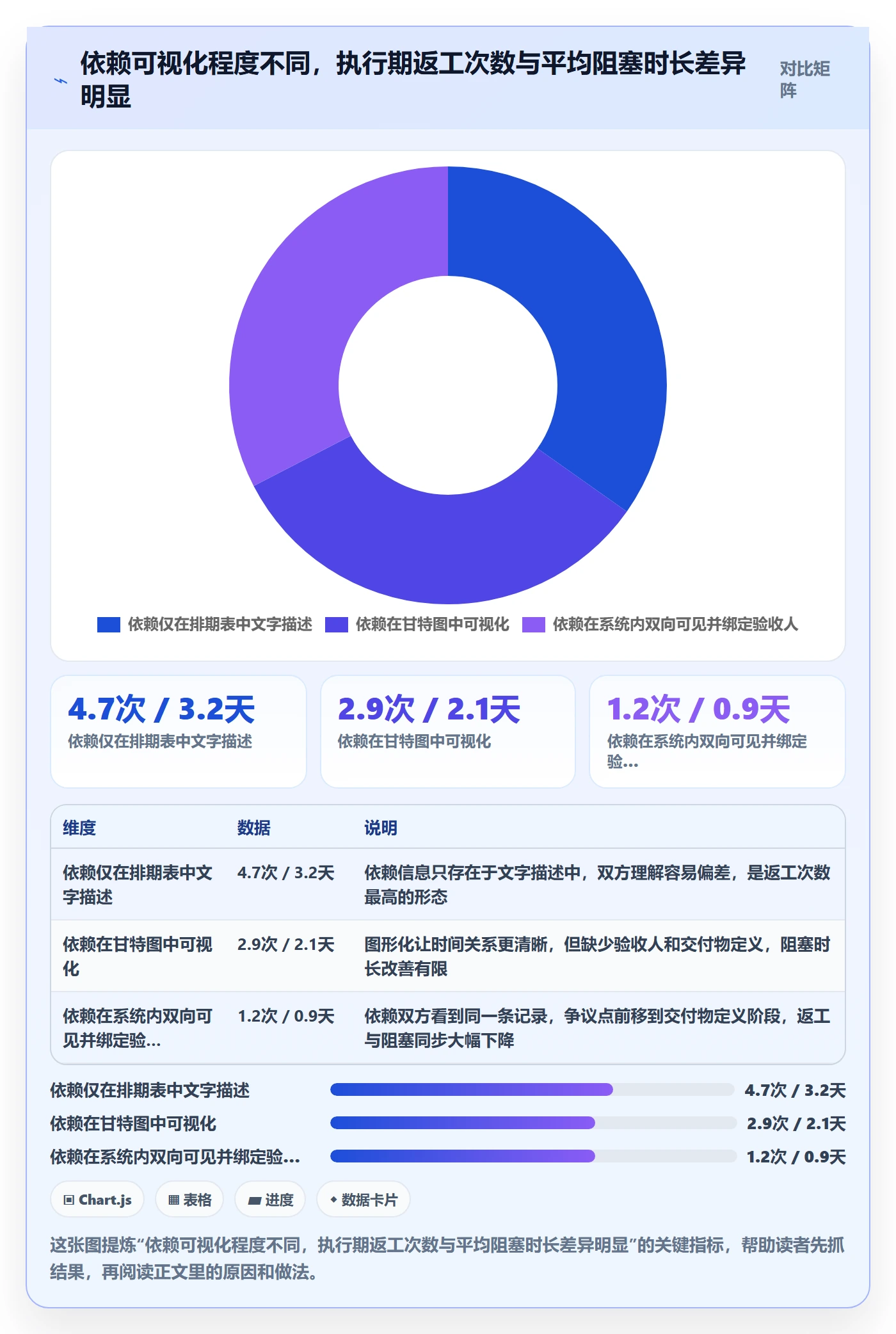The height and width of the screenshot is (1334, 896).
Task: Click table value 1.2次 / 0.9天
Action: point(286,1016)
